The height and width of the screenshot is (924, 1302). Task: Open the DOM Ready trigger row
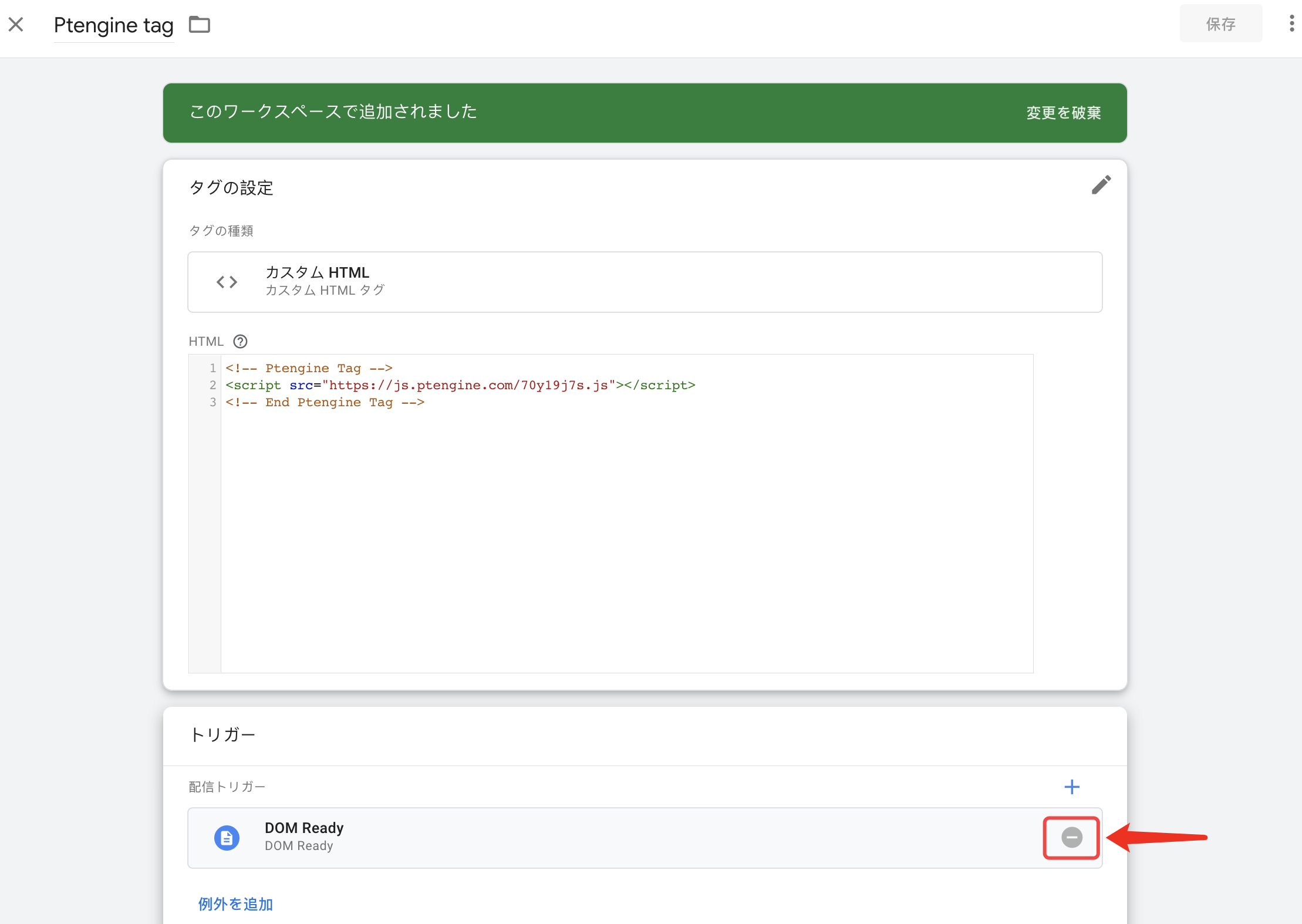click(645, 838)
